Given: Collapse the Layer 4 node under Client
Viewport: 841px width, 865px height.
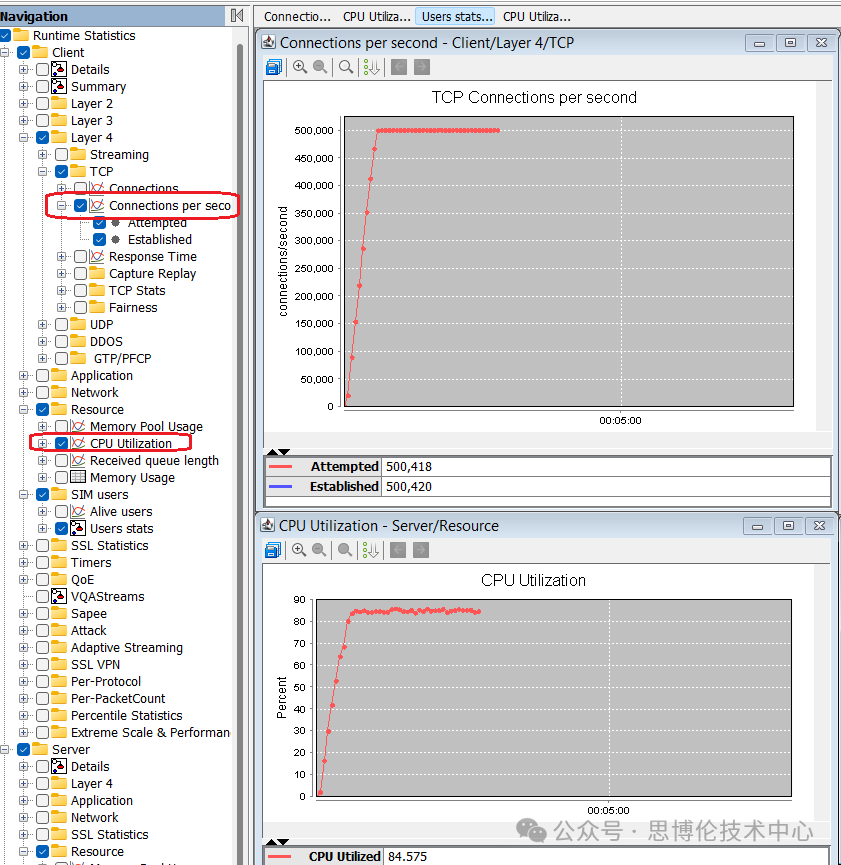Looking at the screenshot, I should [x=24, y=138].
